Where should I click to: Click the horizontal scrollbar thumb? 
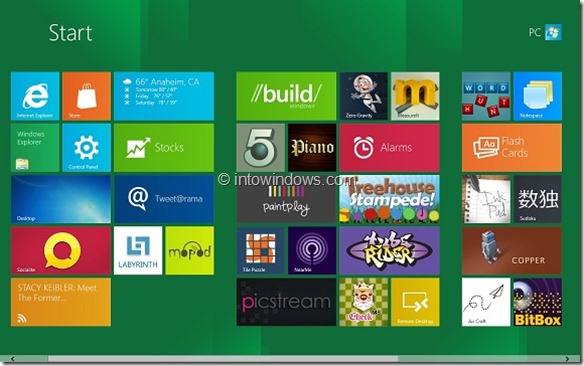coord(223,359)
